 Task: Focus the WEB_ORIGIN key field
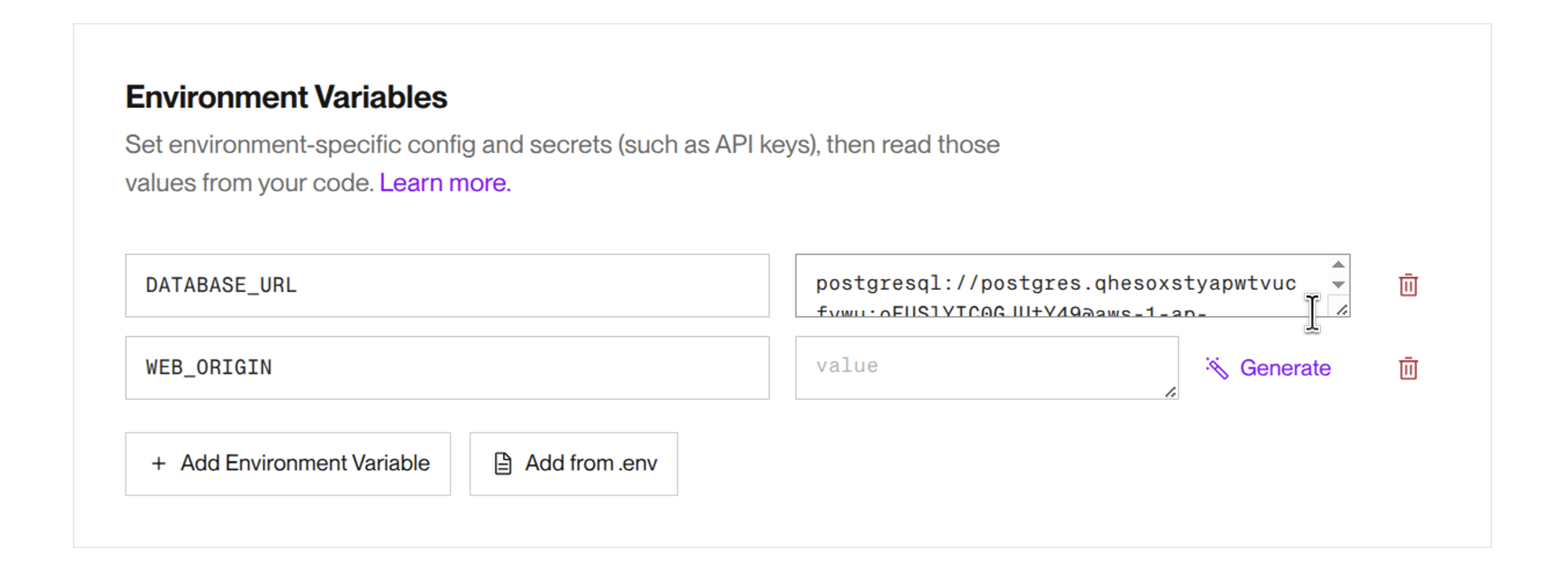[x=447, y=368]
